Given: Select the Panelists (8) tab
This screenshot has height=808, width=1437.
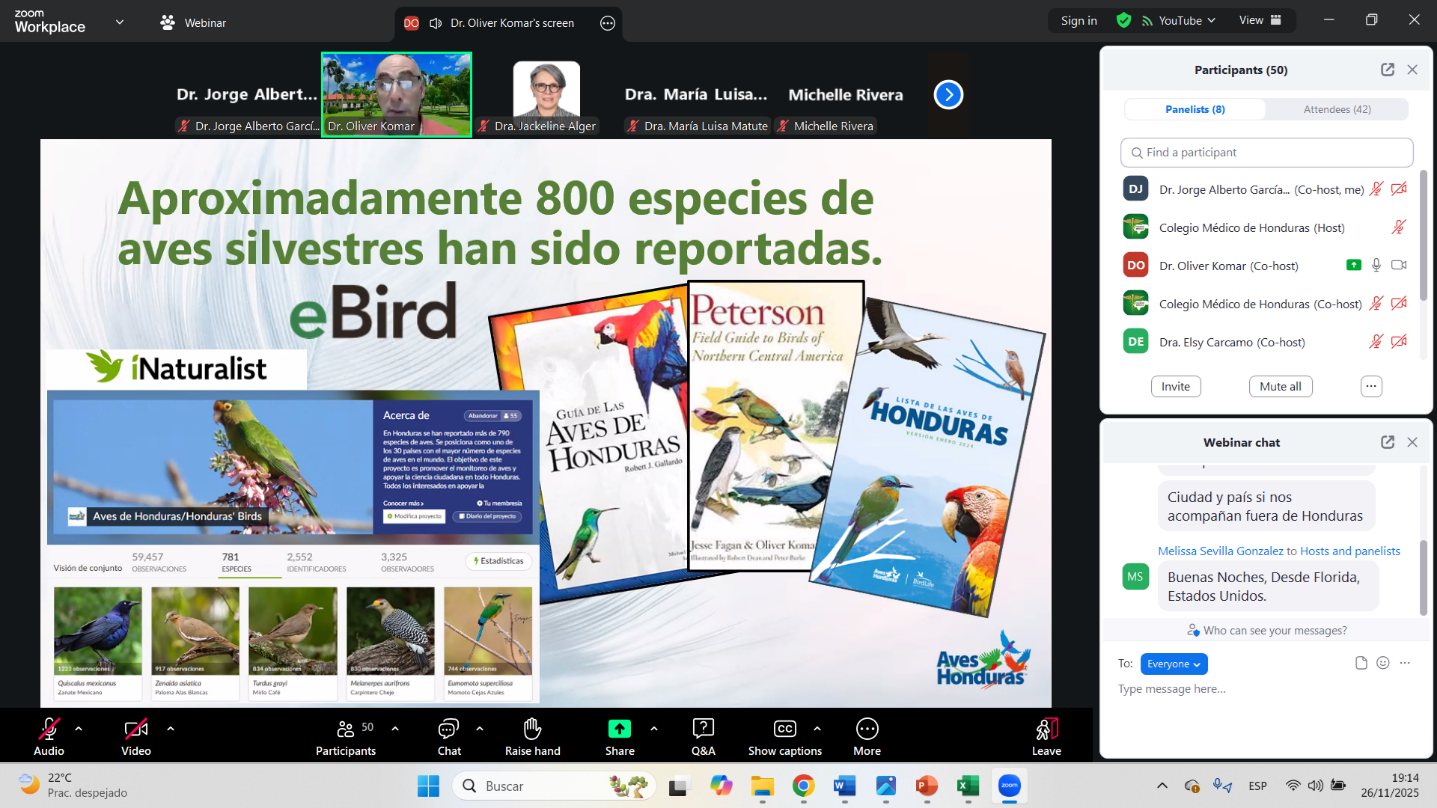Looking at the screenshot, I should click(x=1195, y=109).
